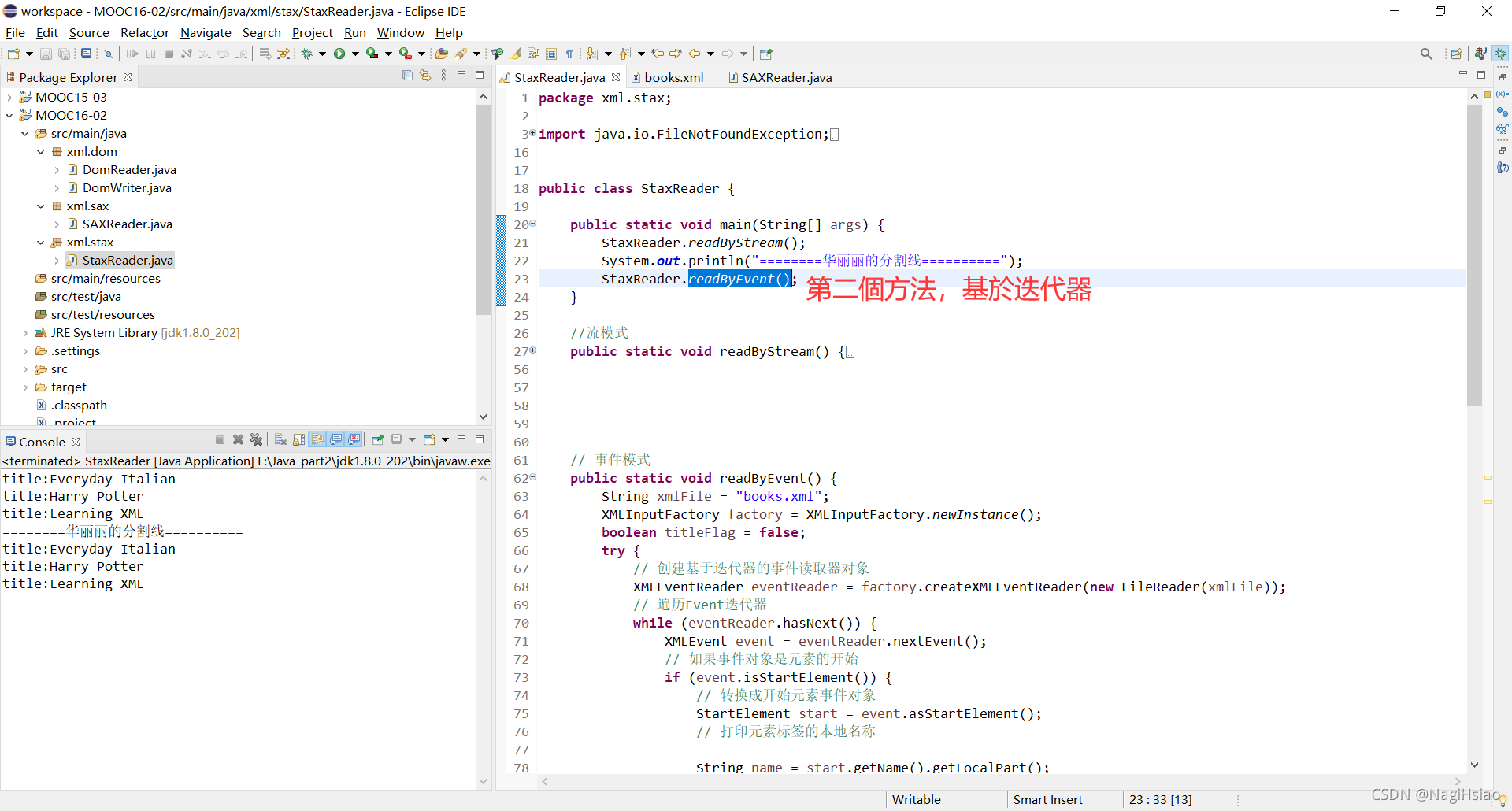Click the editor vertical scrollbar thumb

[1475, 254]
